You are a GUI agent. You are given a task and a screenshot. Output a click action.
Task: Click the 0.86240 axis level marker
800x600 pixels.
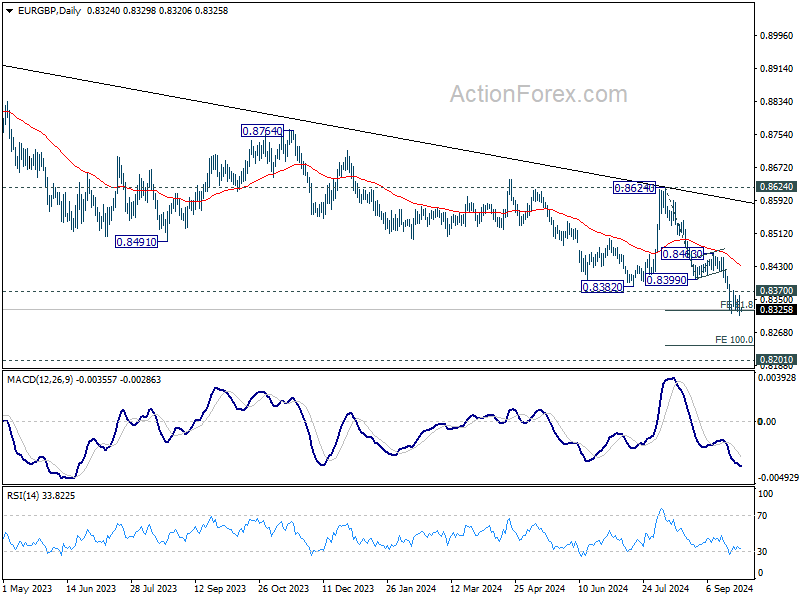pos(777,187)
